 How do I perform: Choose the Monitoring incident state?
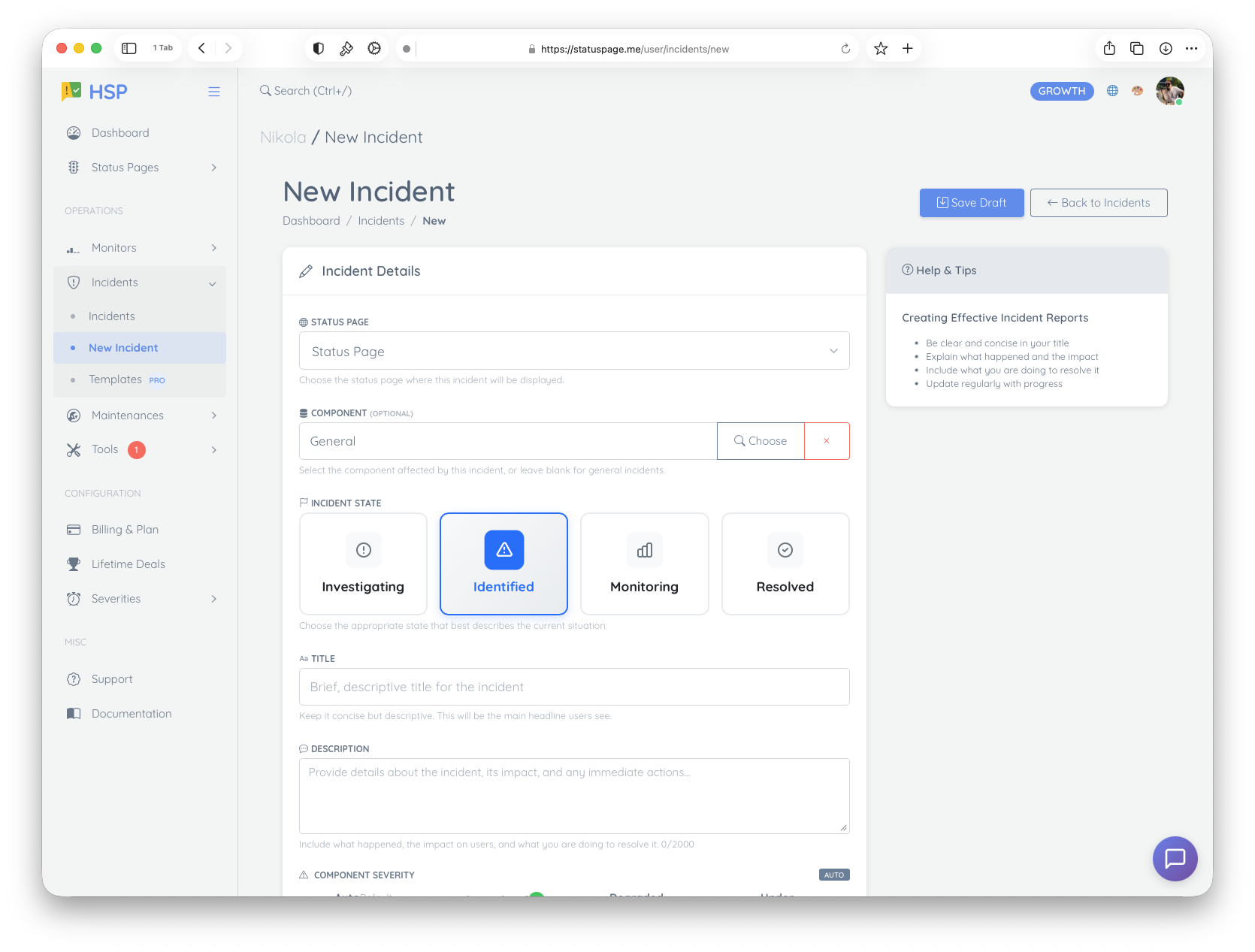point(644,564)
